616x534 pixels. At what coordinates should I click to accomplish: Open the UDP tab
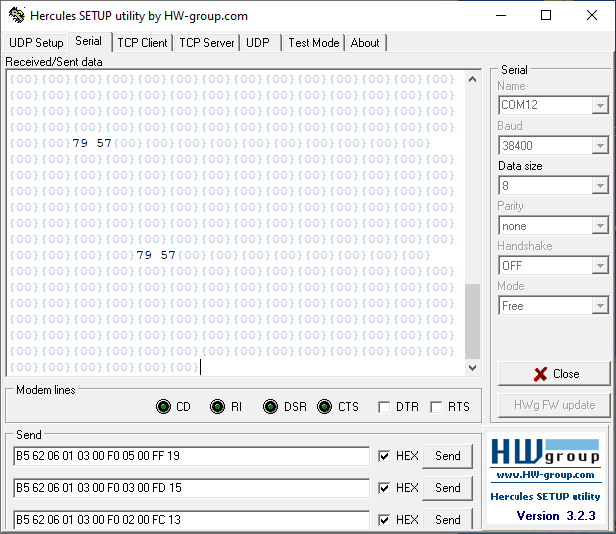click(x=258, y=42)
